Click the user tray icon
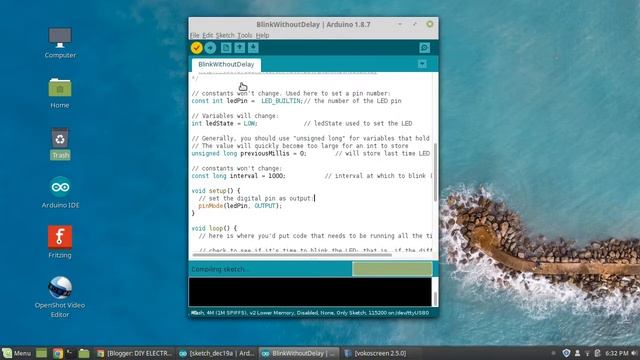 coord(578,353)
